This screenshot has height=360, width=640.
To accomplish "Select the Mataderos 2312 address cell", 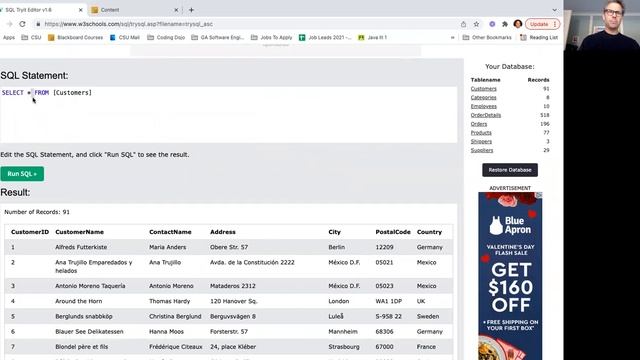I will tap(233, 286).
